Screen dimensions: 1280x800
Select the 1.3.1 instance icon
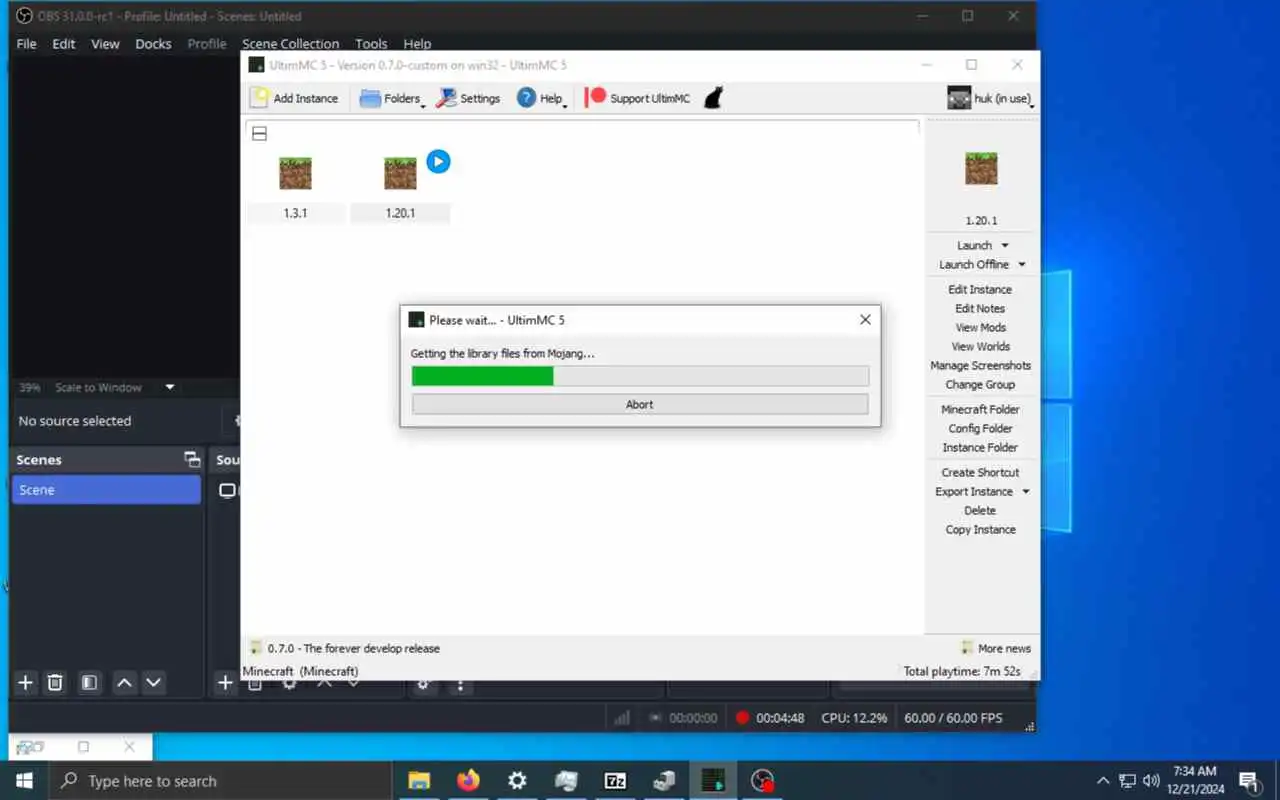[295, 174]
